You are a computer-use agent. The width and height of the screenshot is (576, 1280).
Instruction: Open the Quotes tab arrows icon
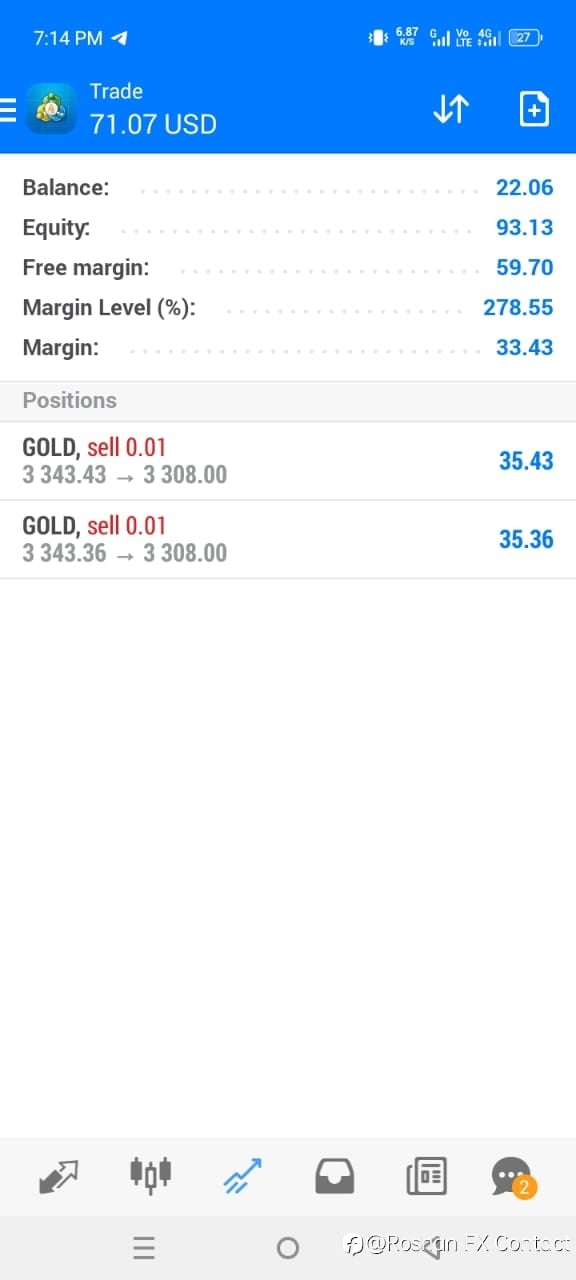pyautogui.click(x=59, y=1176)
